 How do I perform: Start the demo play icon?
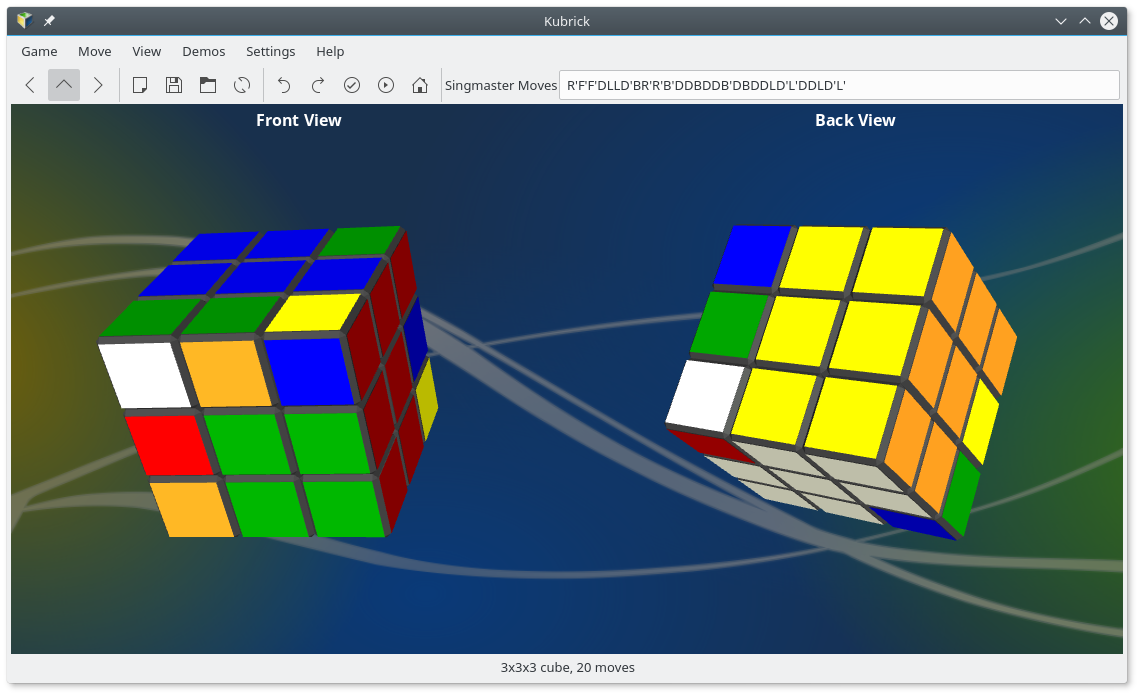(x=386, y=85)
